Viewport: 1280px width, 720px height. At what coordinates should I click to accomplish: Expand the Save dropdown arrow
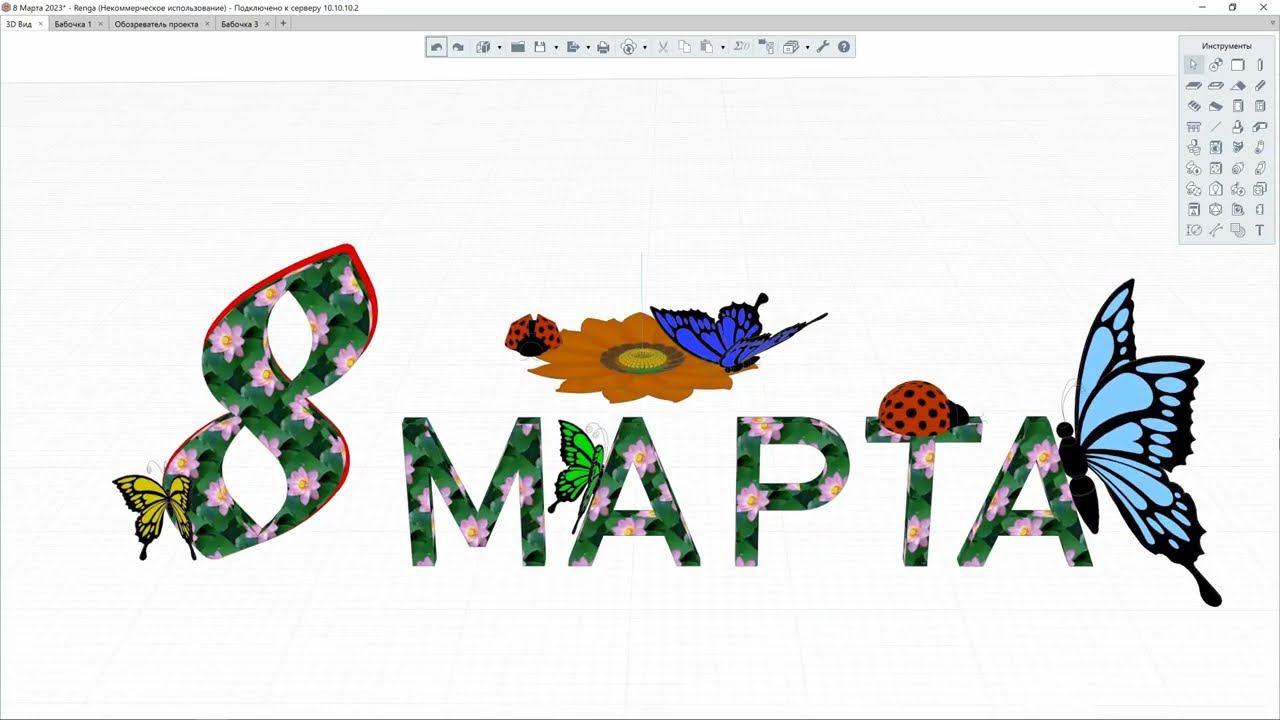(x=556, y=48)
